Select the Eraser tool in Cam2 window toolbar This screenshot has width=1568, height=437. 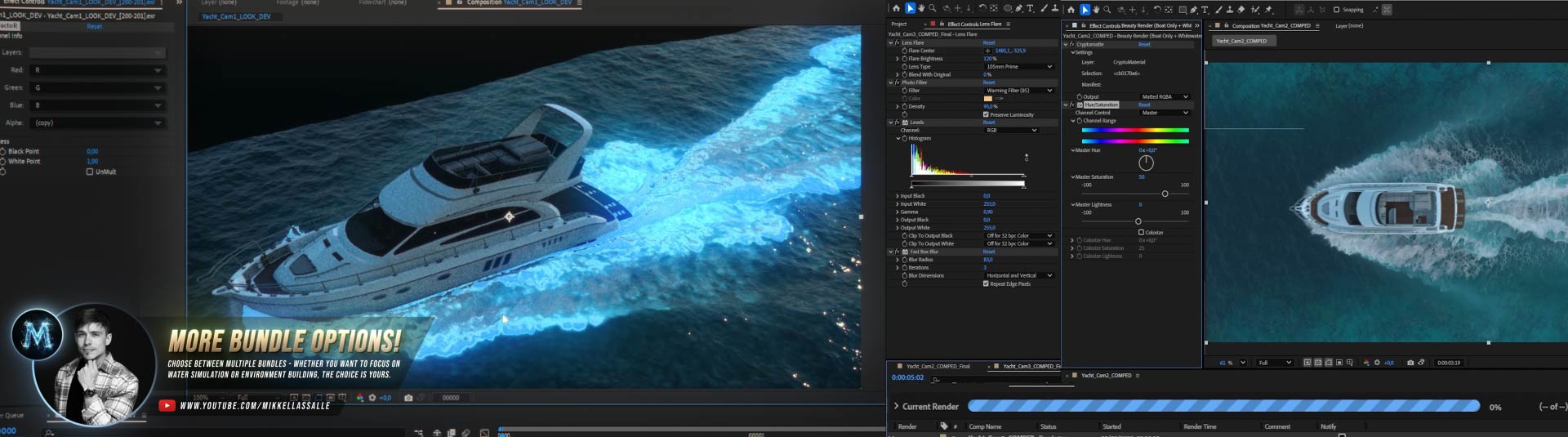[1241, 10]
